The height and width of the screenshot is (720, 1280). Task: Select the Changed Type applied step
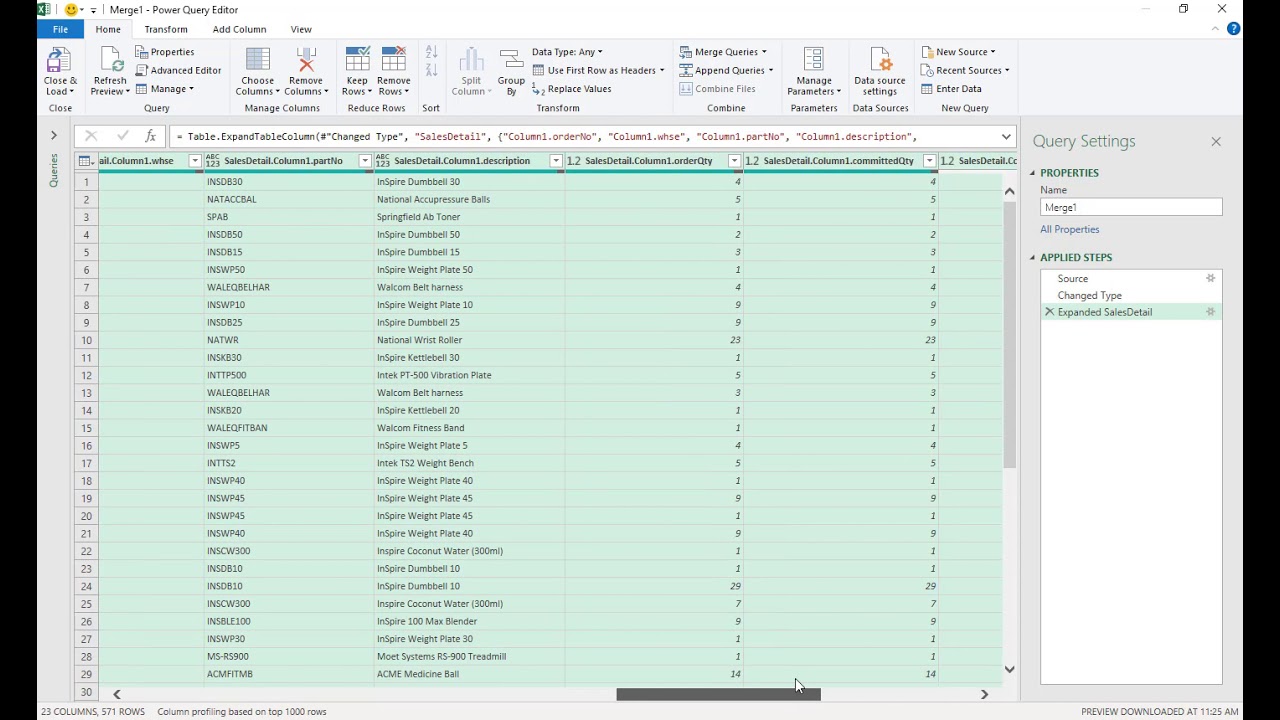click(1090, 296)
